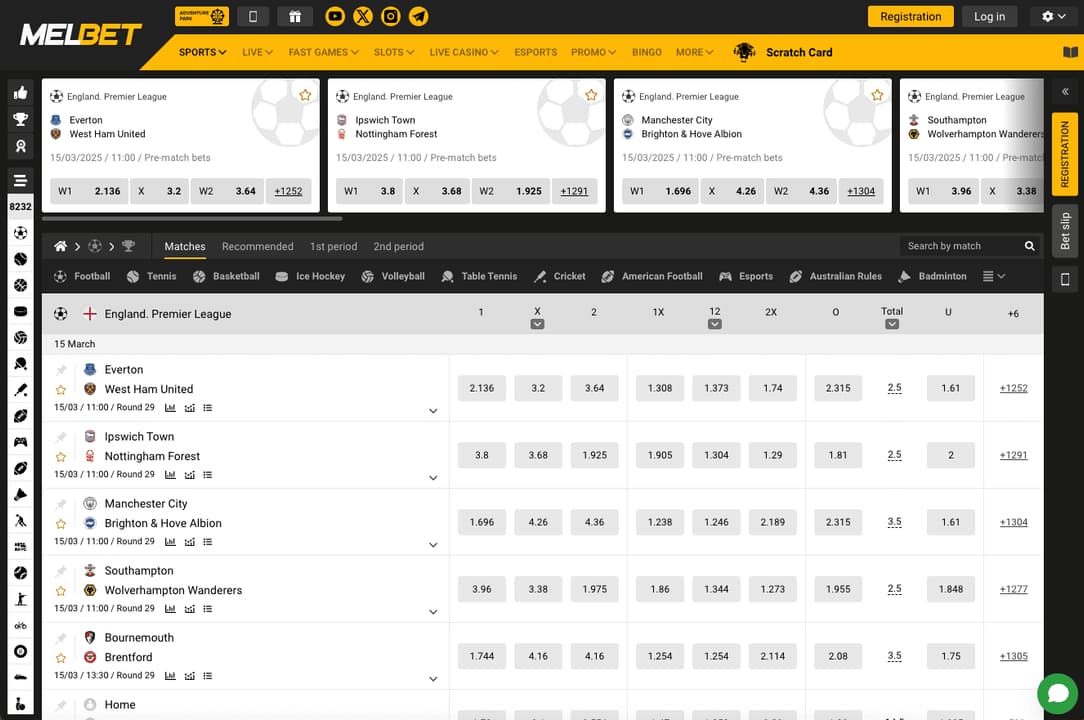
Task: Open the LIVE CASINO menu
Action: 463,52
